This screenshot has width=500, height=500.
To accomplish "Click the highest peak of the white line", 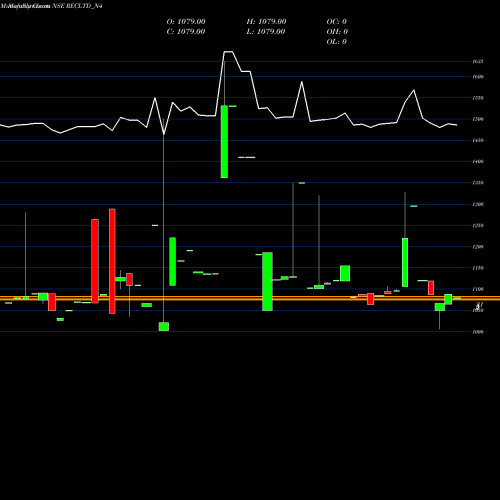I will [228, 52].
